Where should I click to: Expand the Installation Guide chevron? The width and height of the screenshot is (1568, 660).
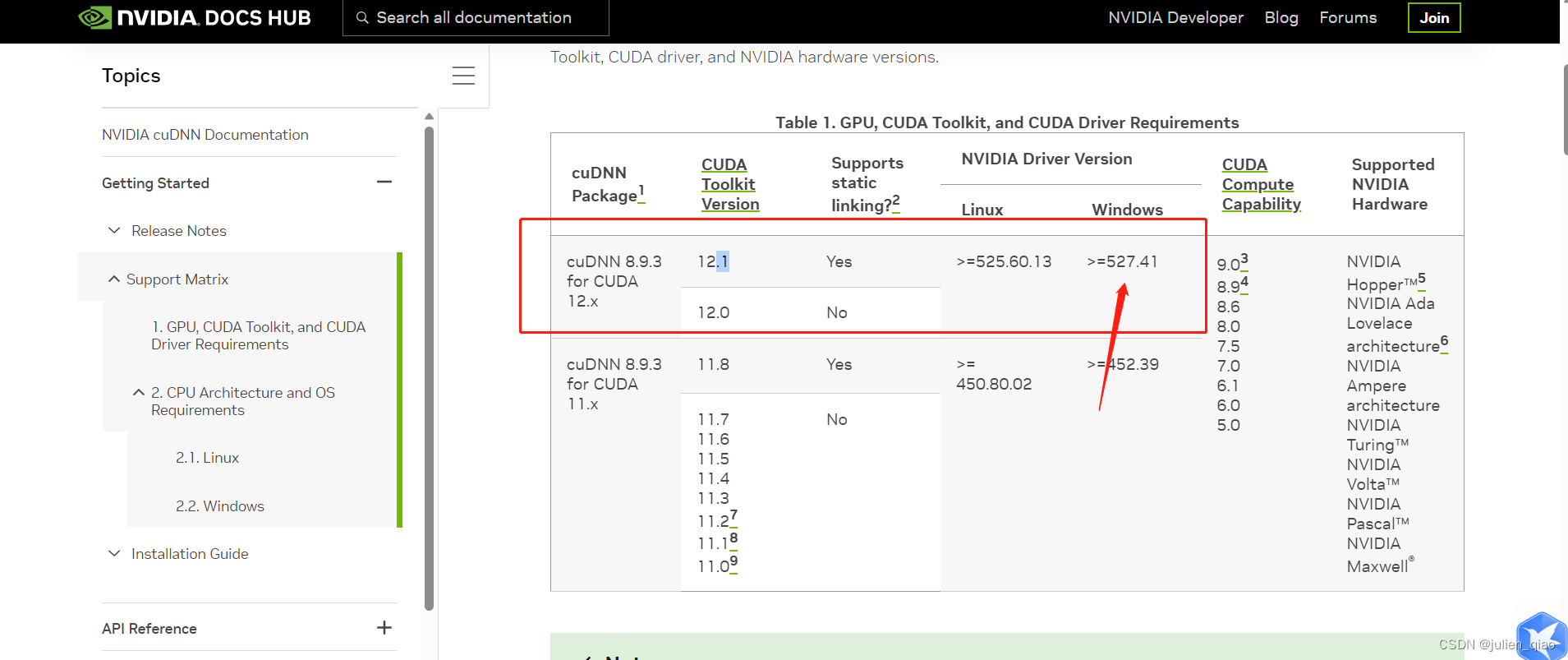[114, 553]
